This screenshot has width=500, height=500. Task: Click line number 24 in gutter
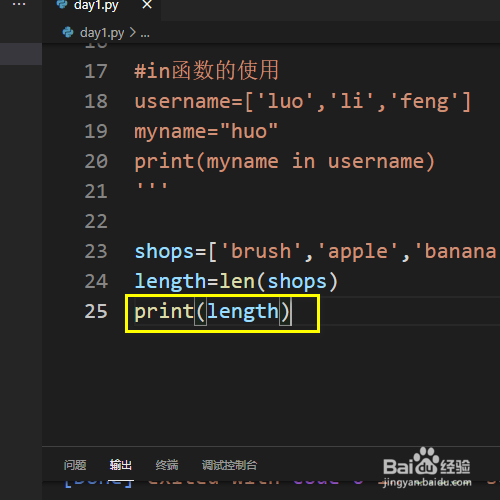(96, 281)
